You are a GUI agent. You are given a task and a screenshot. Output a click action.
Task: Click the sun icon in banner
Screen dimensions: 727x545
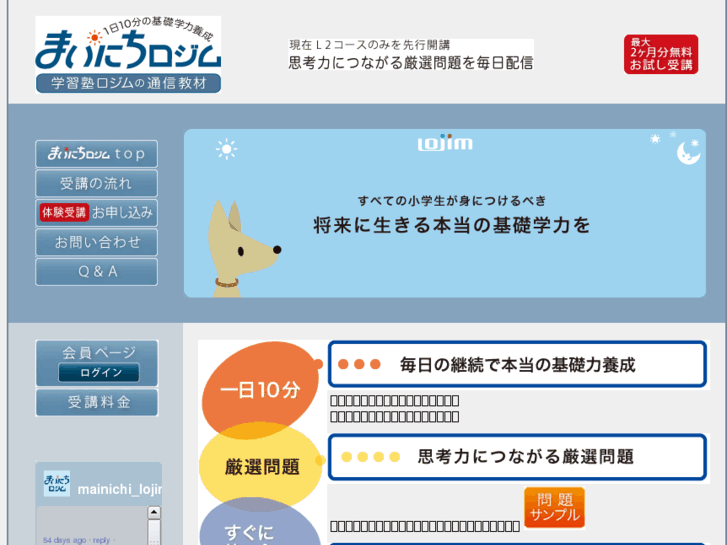226,149
